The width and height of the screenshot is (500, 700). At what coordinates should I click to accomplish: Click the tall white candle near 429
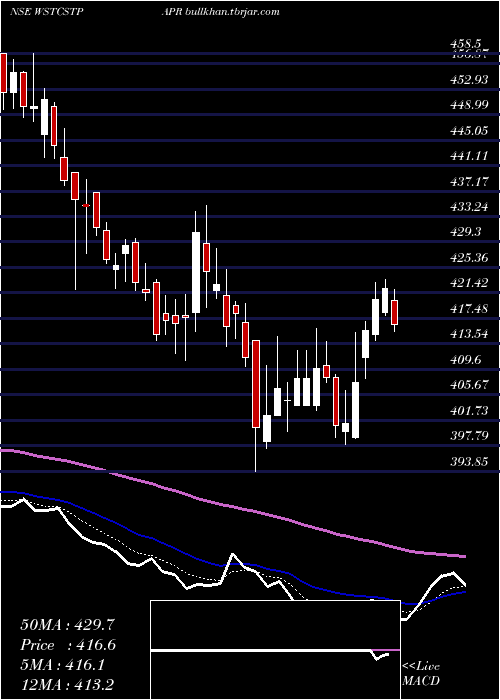[x=196, y=272]
